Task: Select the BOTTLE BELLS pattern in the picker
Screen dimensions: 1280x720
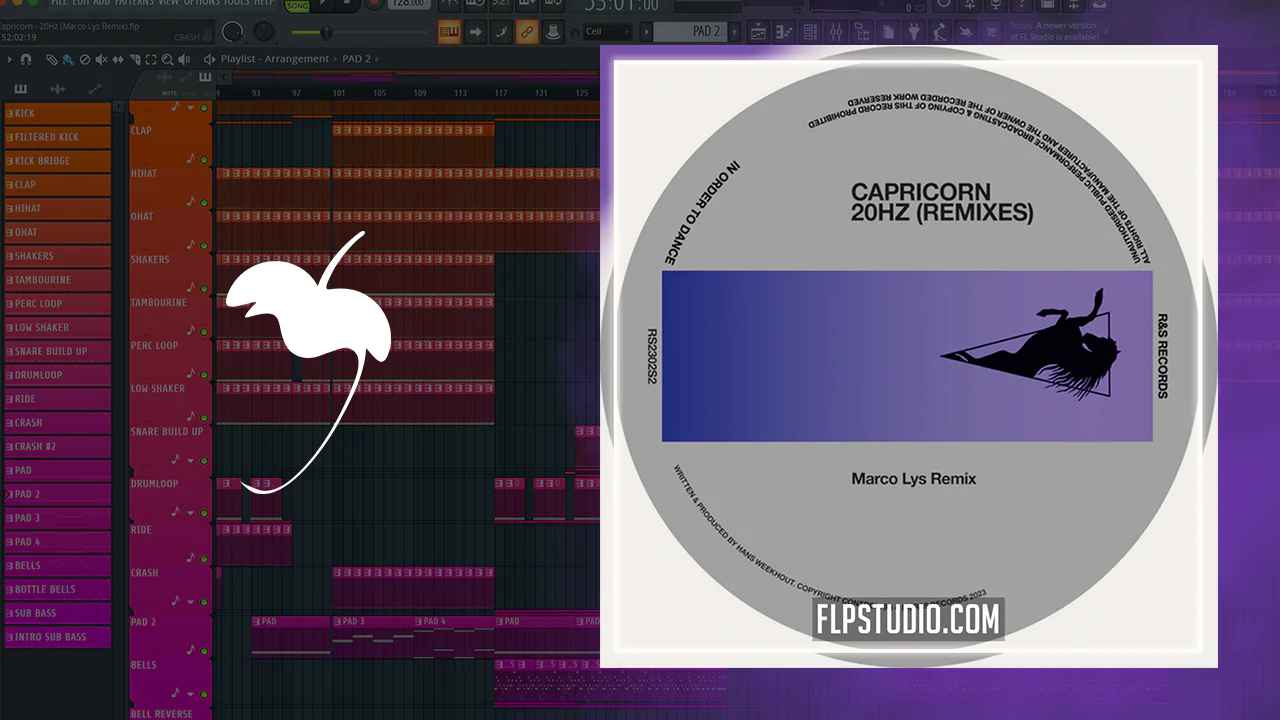Action: point(58,589)
